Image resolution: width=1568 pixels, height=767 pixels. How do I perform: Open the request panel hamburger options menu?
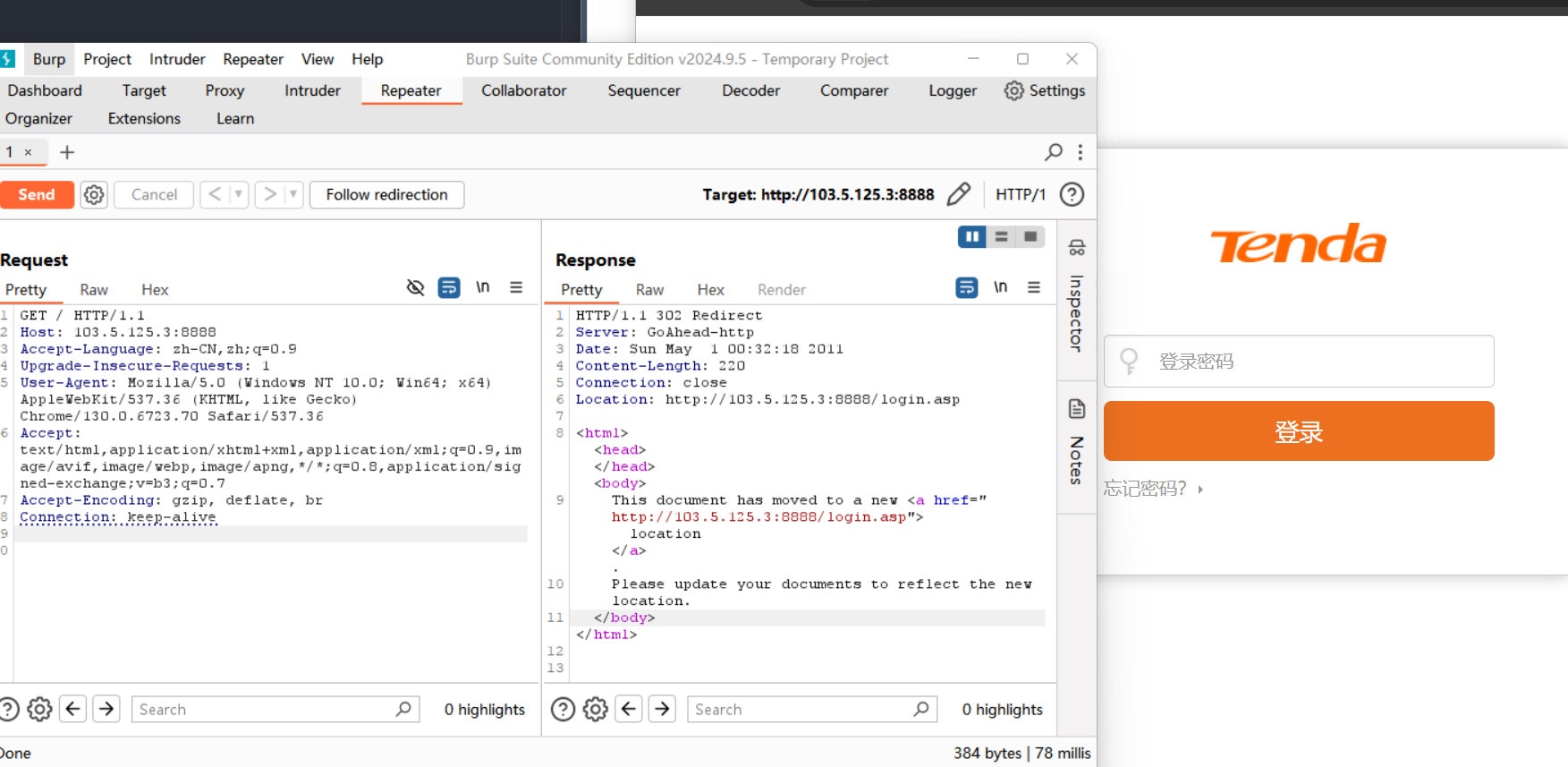(516, 287)
